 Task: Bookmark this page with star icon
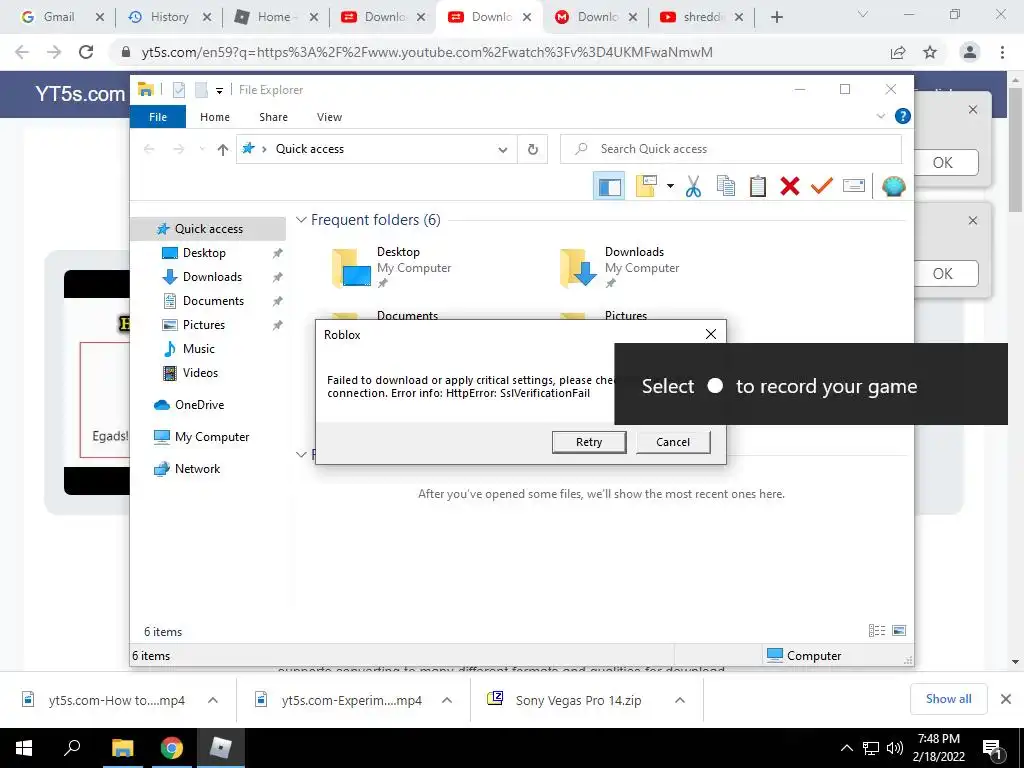pos(930,52)
